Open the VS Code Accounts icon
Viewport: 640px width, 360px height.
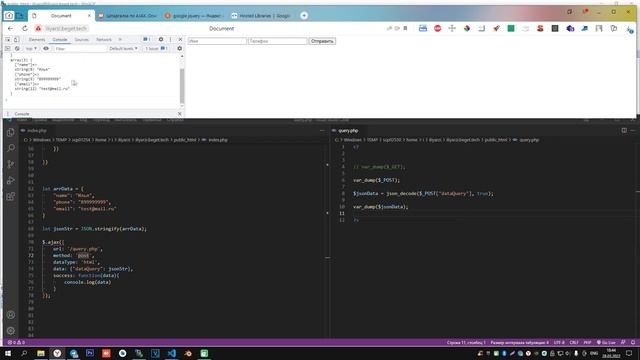[x=11, y=315]
